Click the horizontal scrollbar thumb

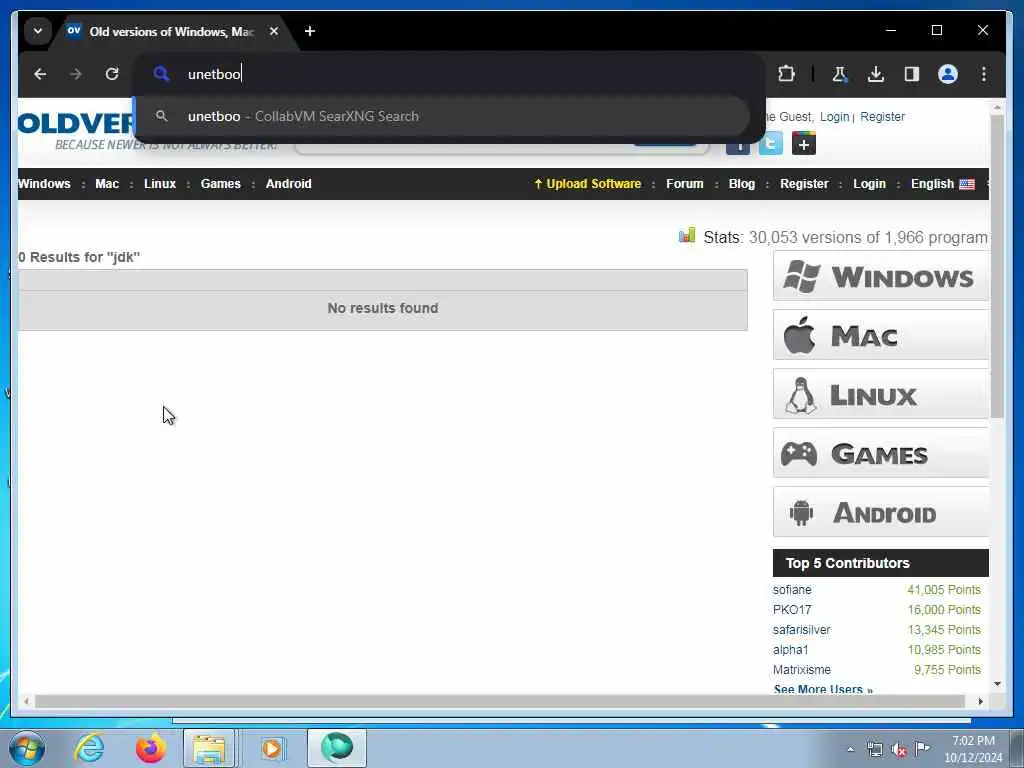[x=500, y=701]
